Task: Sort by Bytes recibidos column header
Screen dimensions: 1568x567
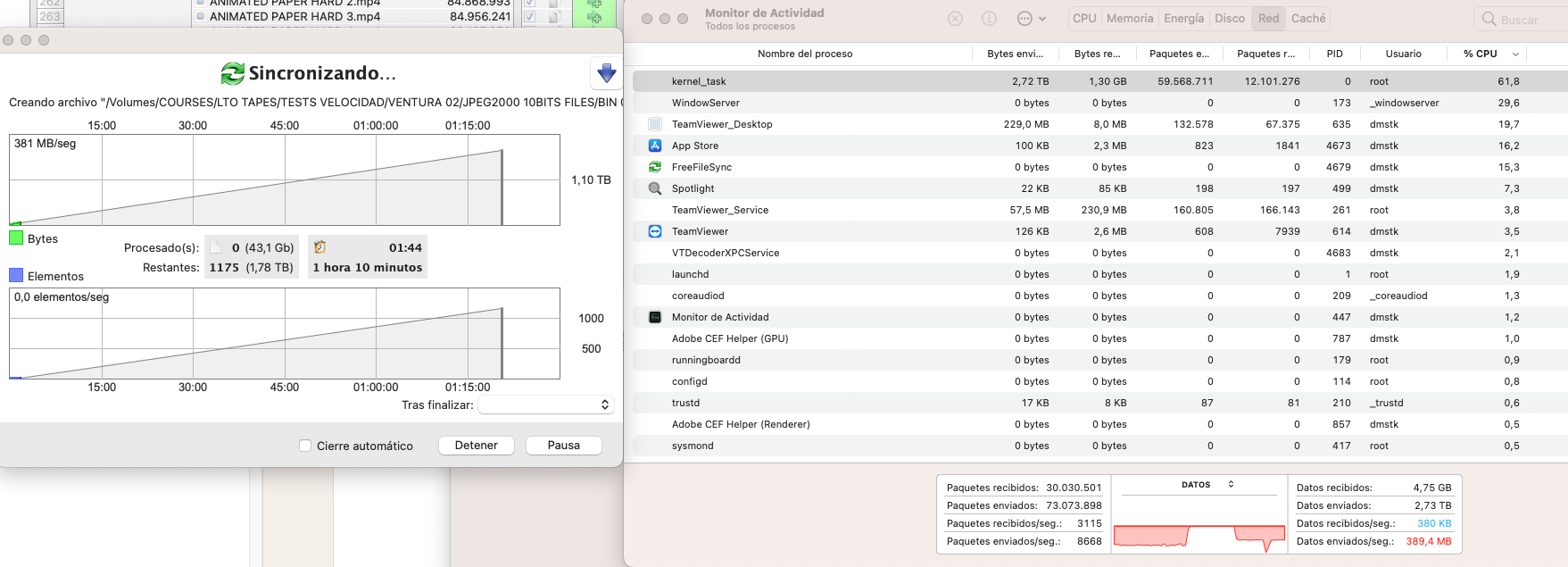Action: pos(1098,54)
